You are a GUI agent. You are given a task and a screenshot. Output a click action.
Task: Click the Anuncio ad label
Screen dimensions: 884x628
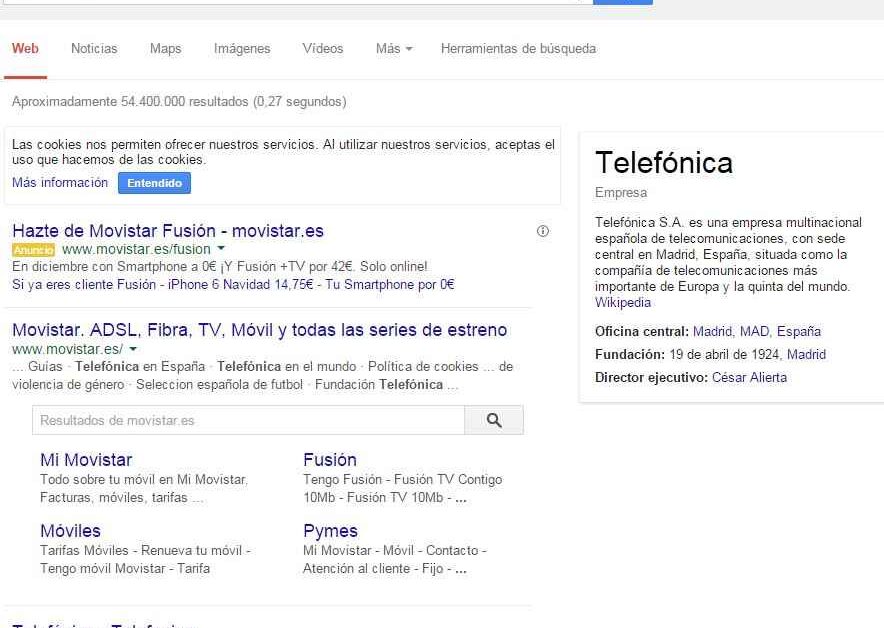(34, 249)
